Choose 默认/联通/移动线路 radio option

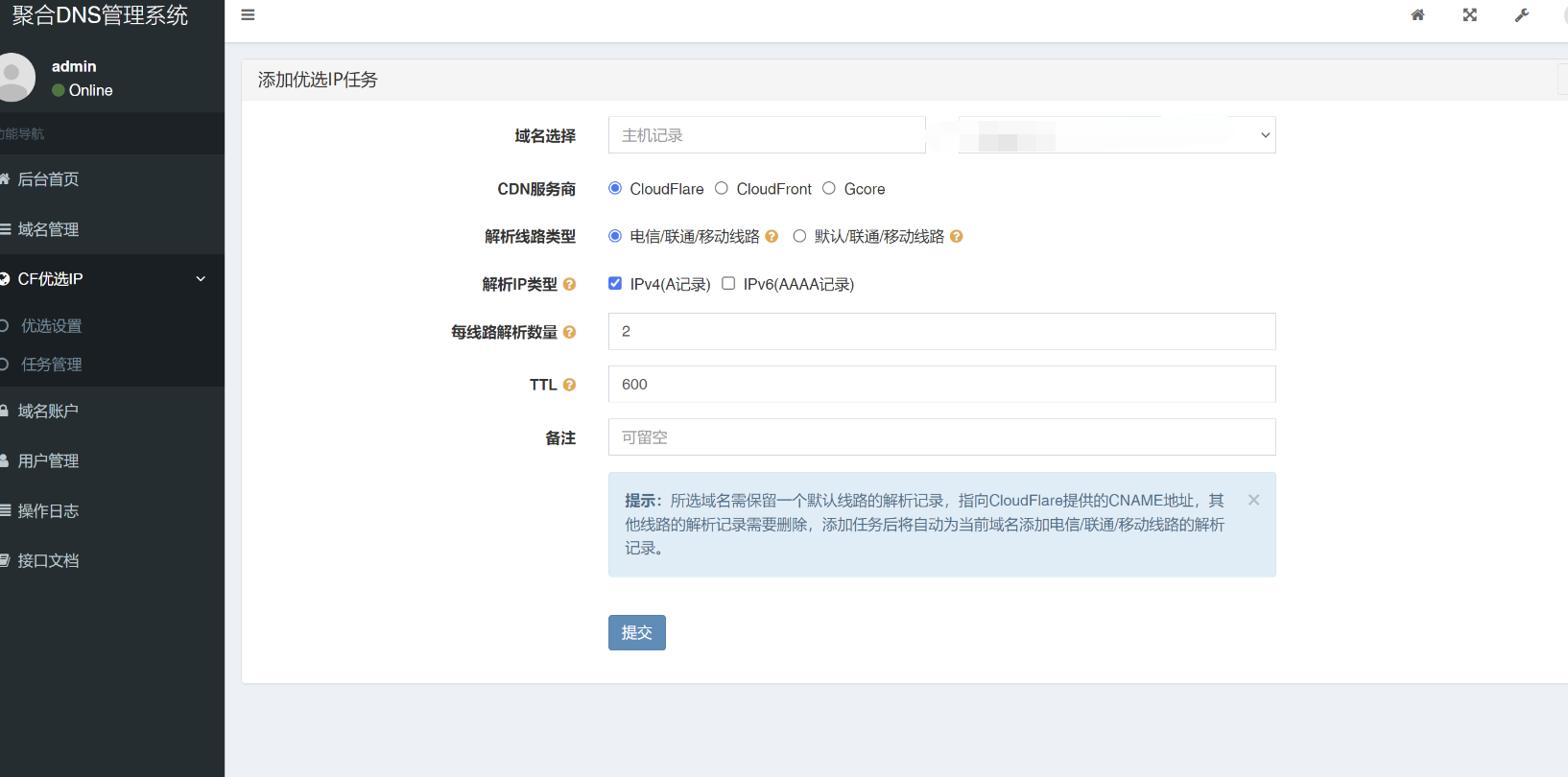click(x=799, y=236)
